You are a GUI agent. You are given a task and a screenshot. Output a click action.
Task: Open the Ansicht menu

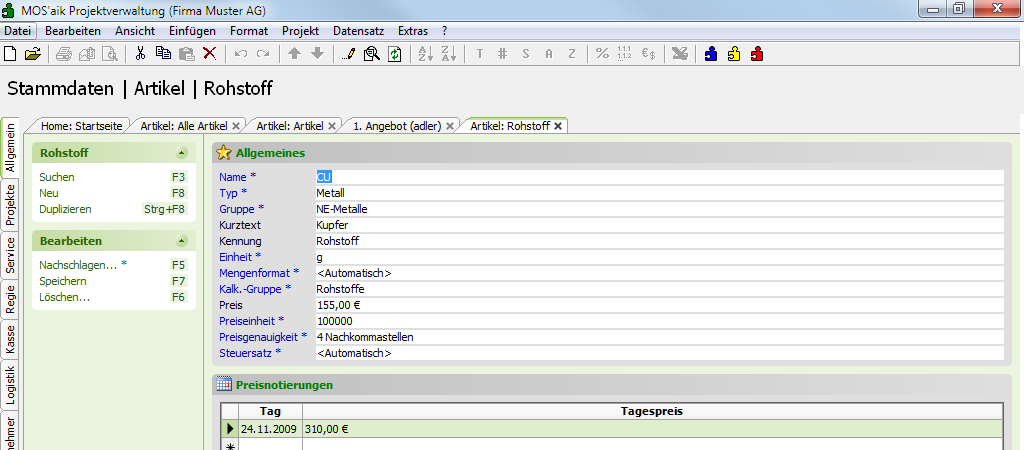[x=135, y=31]
